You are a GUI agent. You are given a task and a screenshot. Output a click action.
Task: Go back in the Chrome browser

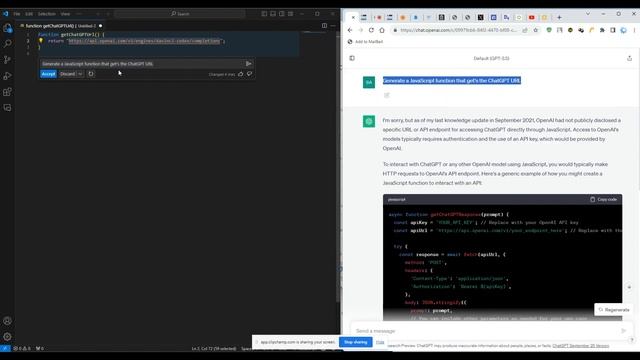tap(350, 30)
